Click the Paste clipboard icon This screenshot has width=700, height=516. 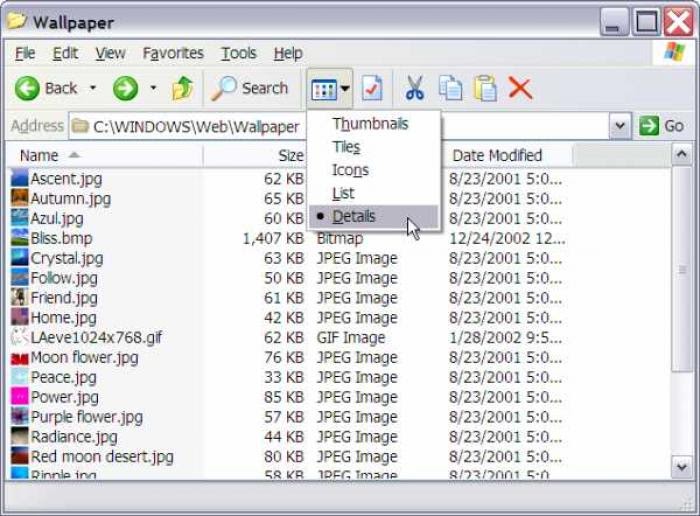(485, 88)
